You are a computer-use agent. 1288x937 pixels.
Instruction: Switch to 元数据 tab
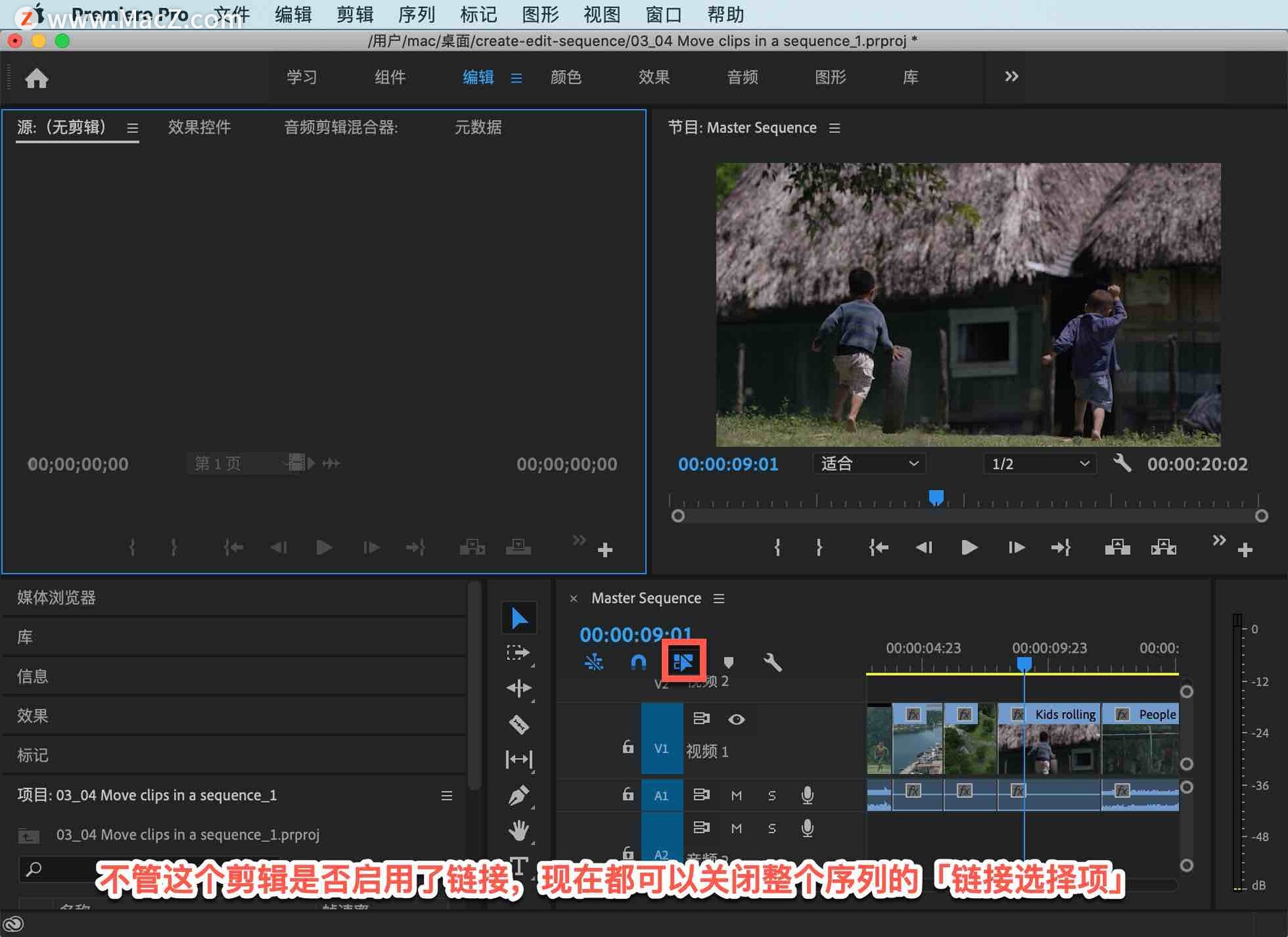click(x=478, y=127)
